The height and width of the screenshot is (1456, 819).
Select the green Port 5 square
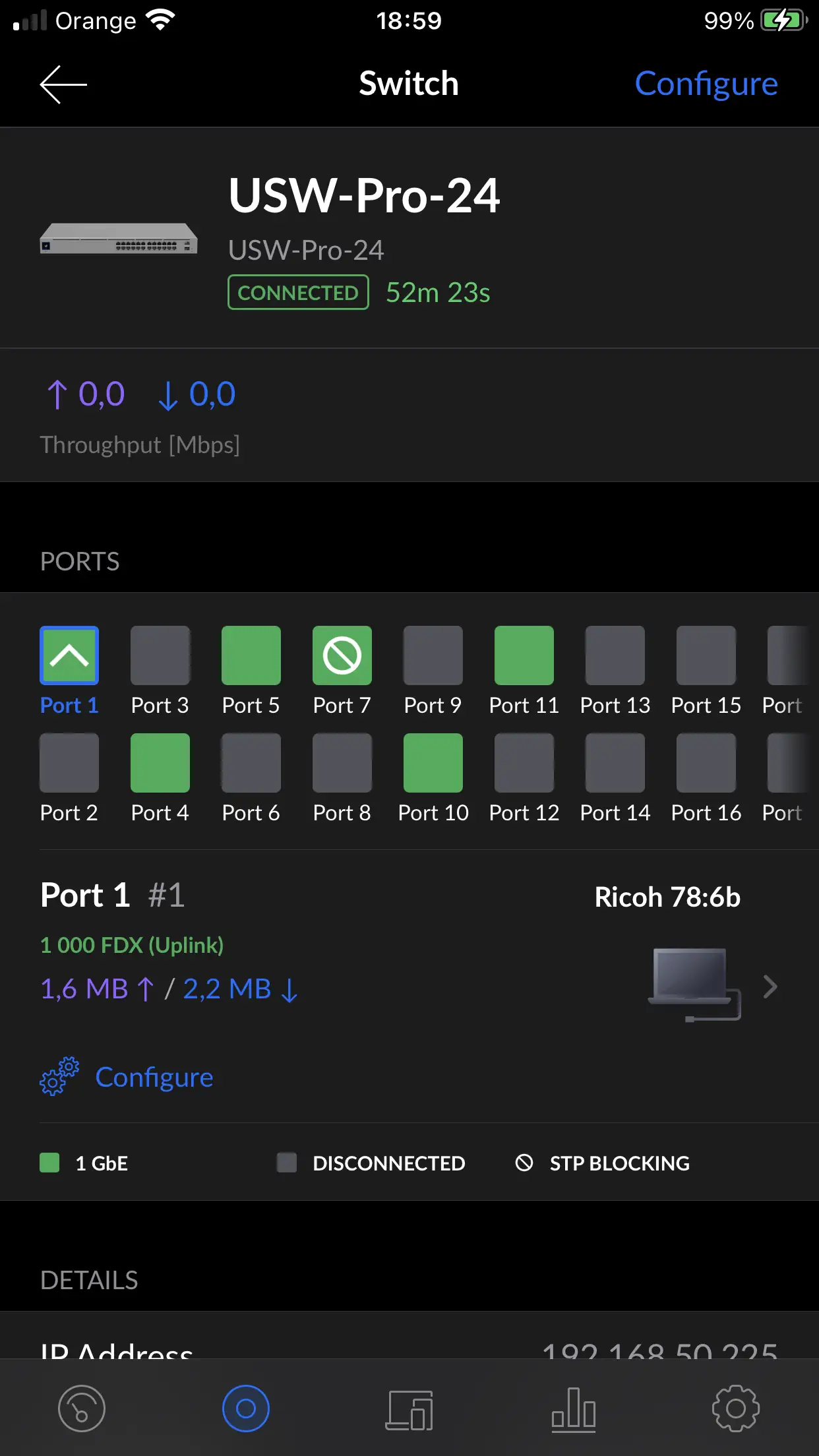click(x=251, y=655)
